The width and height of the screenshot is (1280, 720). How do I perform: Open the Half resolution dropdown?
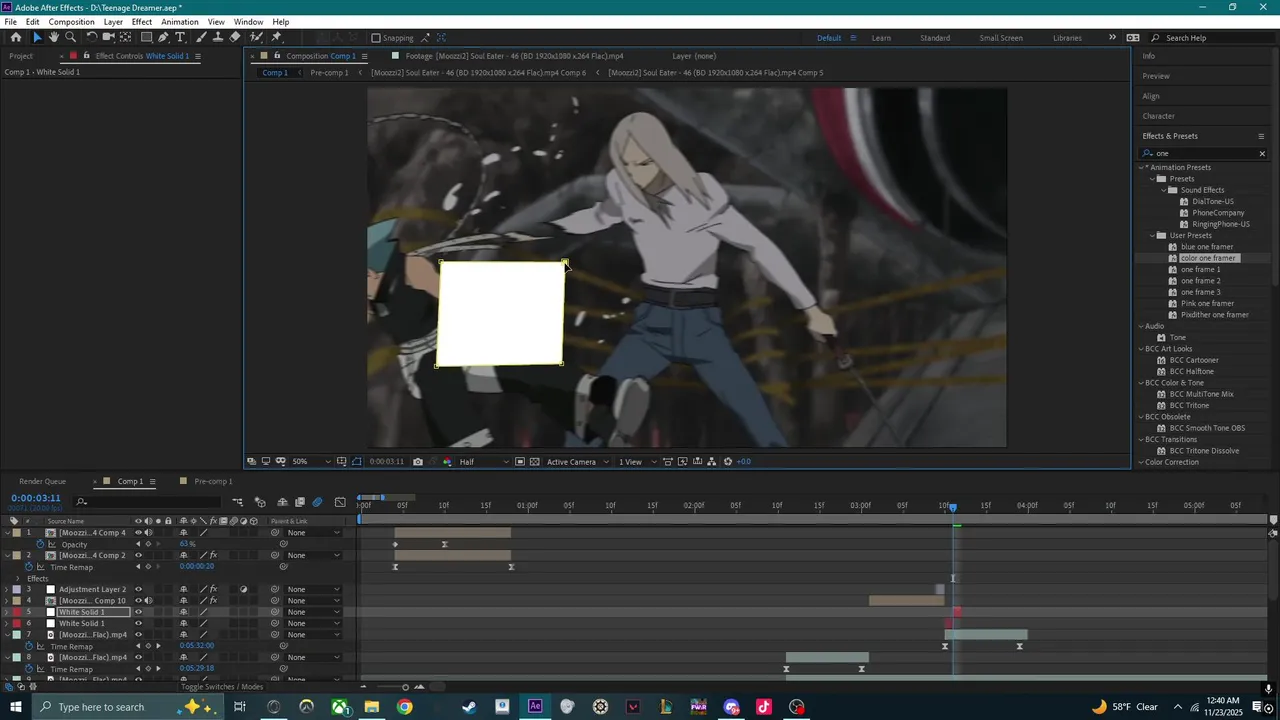point(483,462)
